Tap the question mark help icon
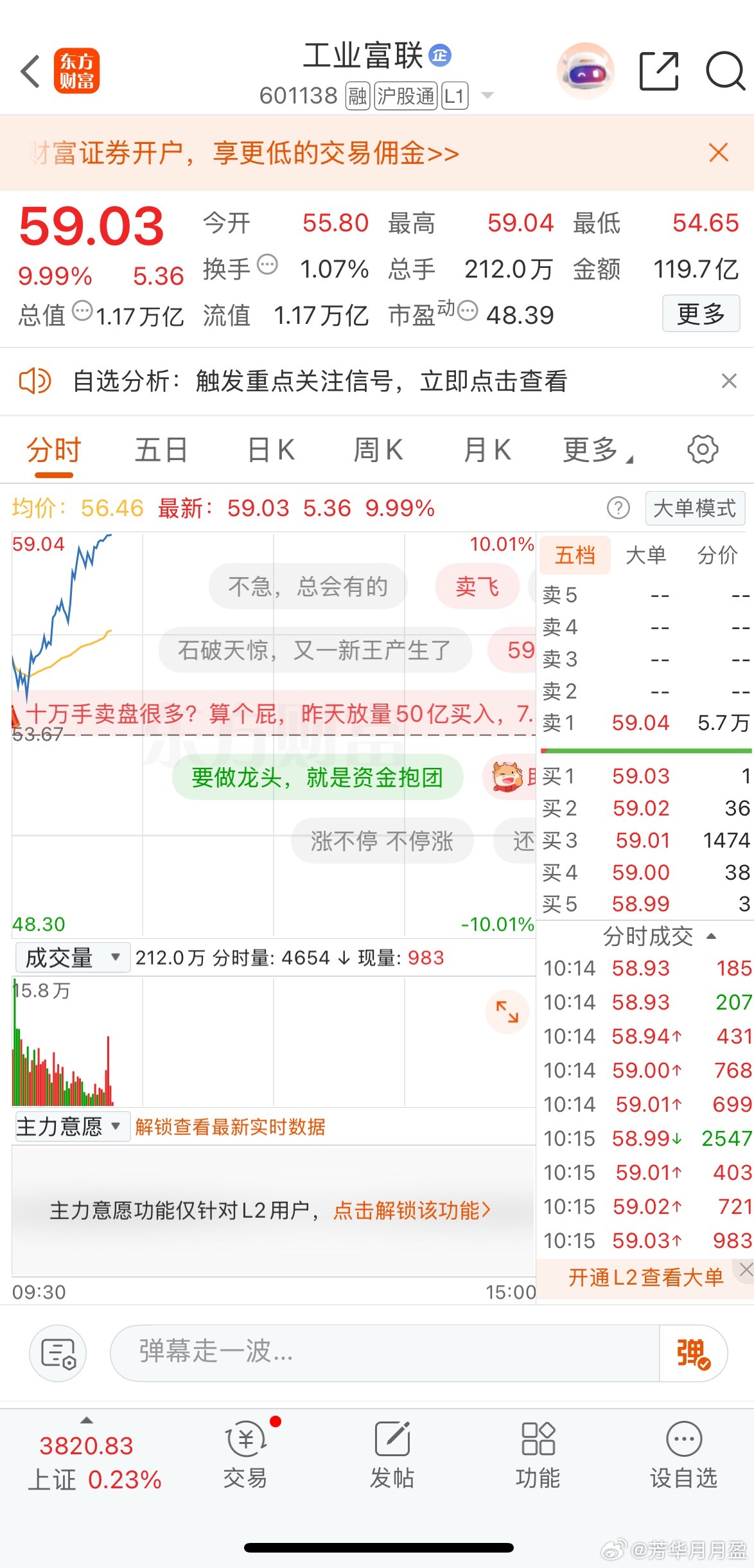Viewport: 754px width, 1568px height. [x=618, y=508]
